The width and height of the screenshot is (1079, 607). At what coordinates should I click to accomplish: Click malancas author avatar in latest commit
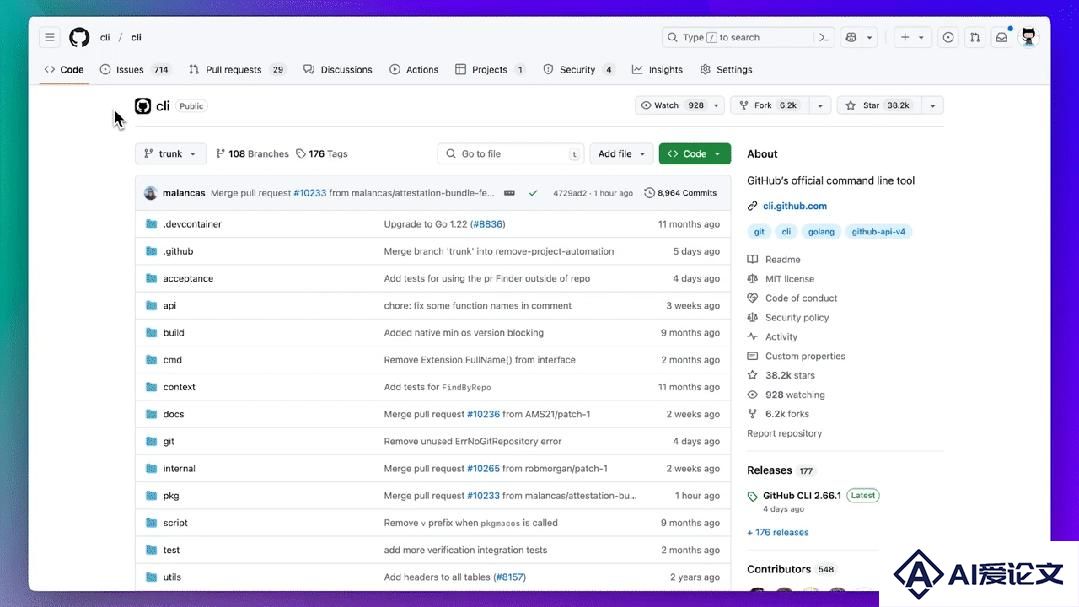coord(150,193)
